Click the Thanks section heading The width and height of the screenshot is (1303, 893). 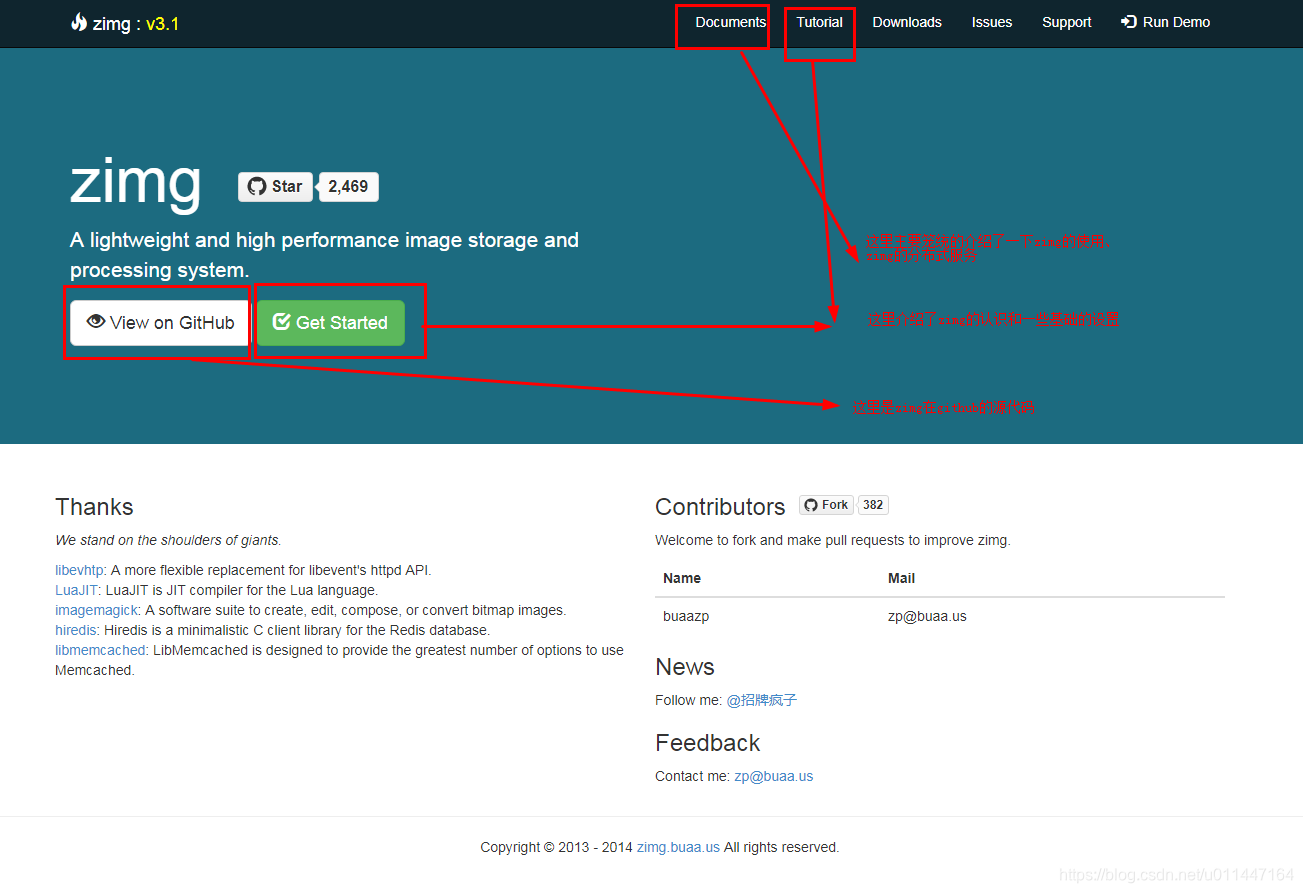tap(94, 507)
